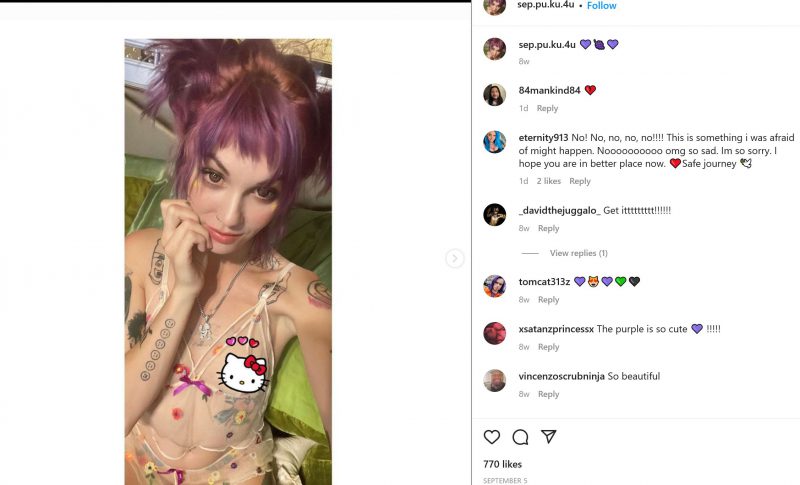
Task: Open _davidthejuggalo_ profile picture
Action: point(494,215)
